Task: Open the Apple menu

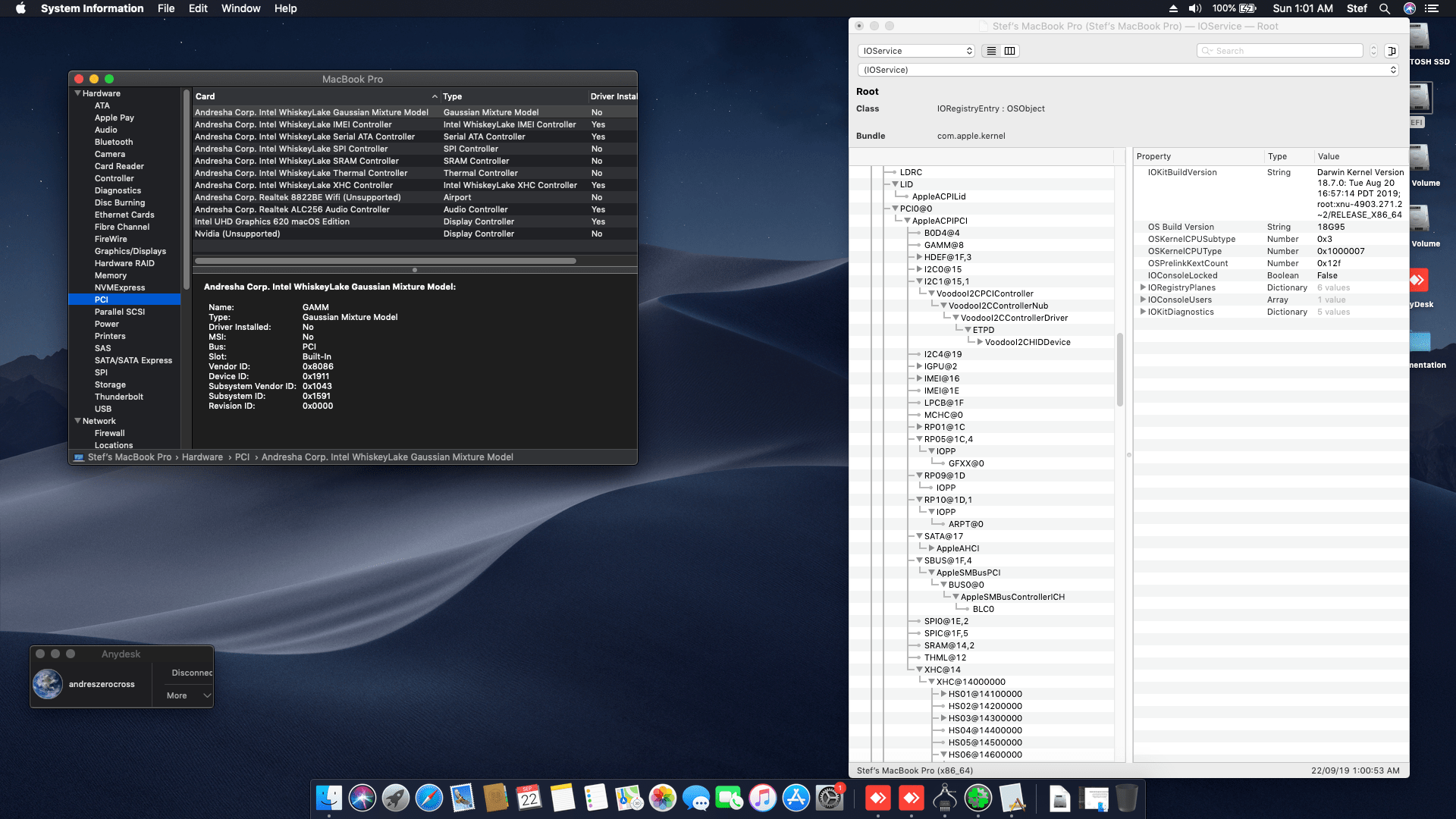Action: click(x=20, y=8)
